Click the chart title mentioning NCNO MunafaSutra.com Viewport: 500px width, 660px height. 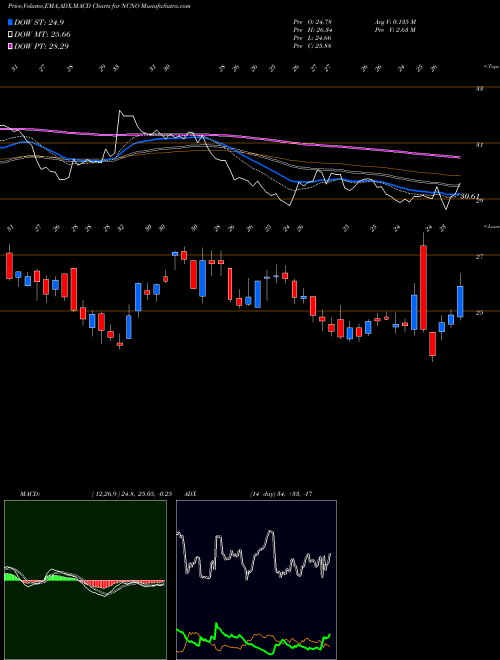99,6
